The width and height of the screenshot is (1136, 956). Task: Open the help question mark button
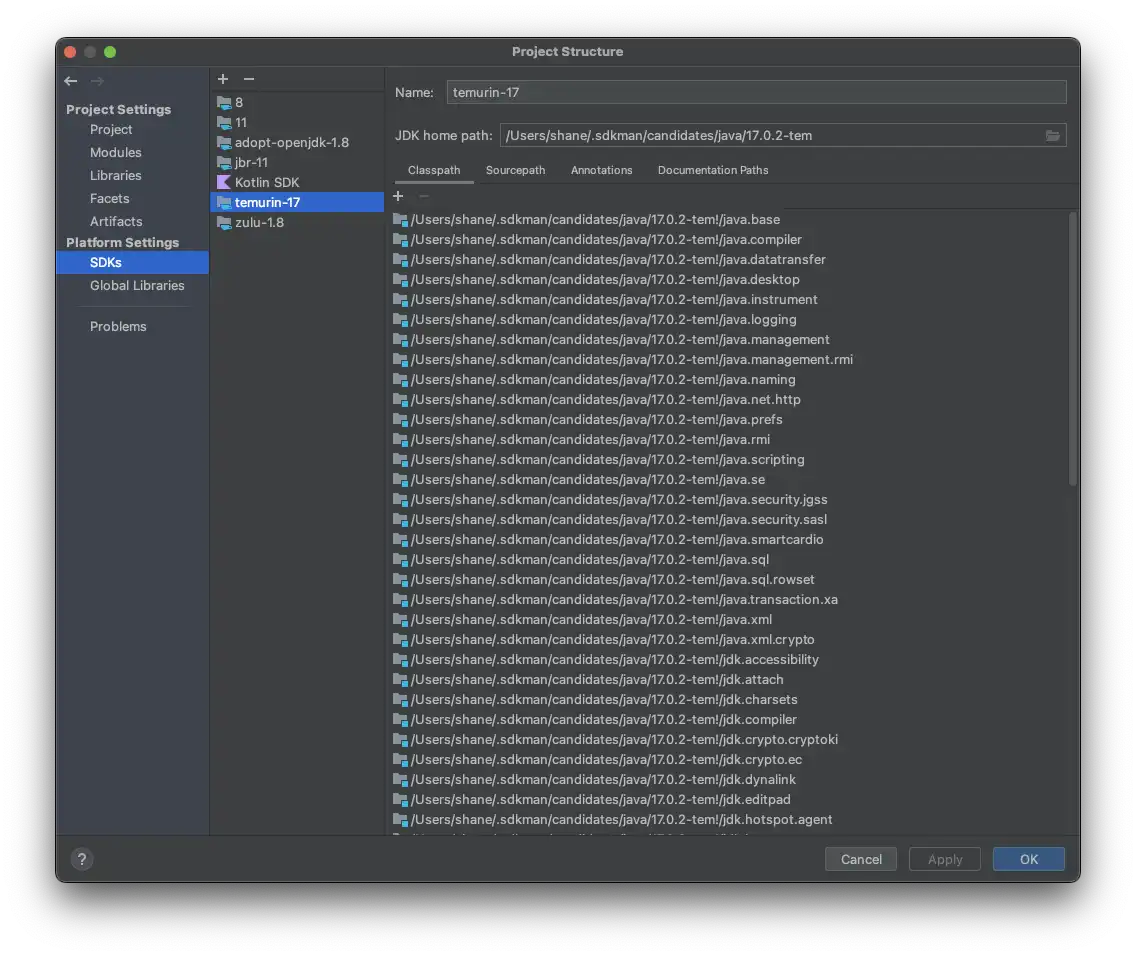coord(82,859)
